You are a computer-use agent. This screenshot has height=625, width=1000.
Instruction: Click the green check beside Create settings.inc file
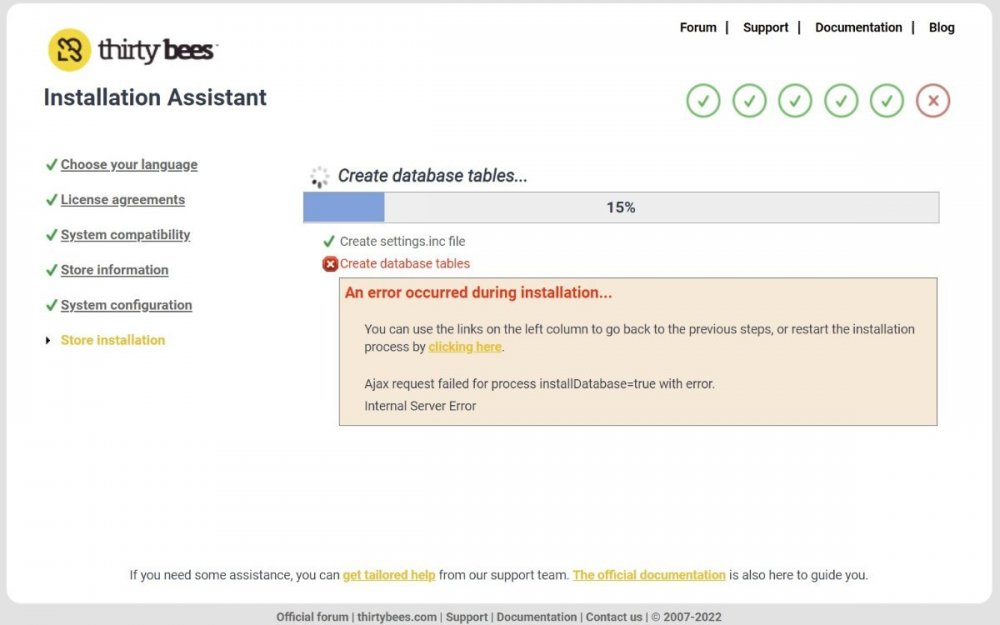(x=329, y=241)
